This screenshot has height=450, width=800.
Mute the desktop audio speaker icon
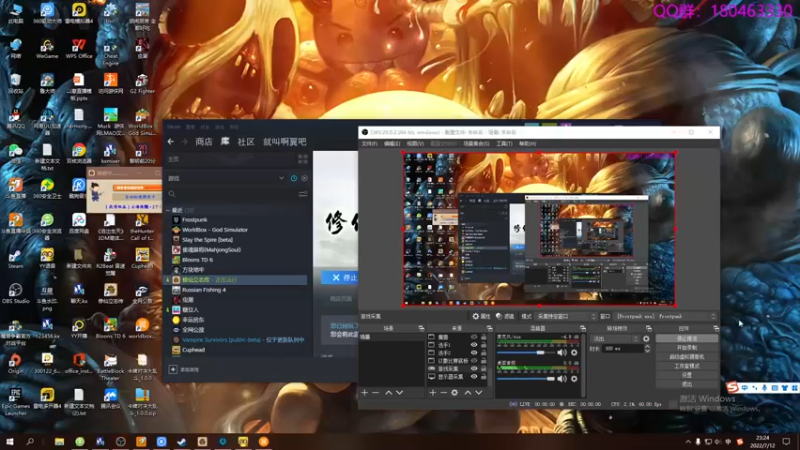[562, 379]
